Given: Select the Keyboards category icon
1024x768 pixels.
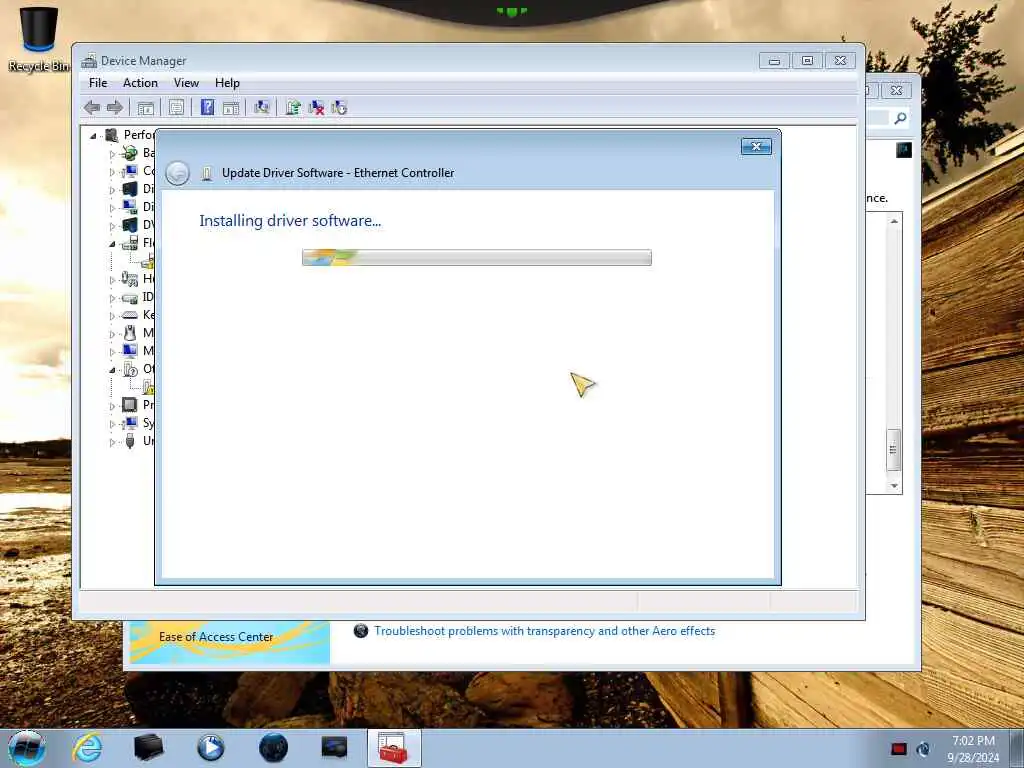Looking at the screenshot, I should pyautogui.click(x=130, y=315).
